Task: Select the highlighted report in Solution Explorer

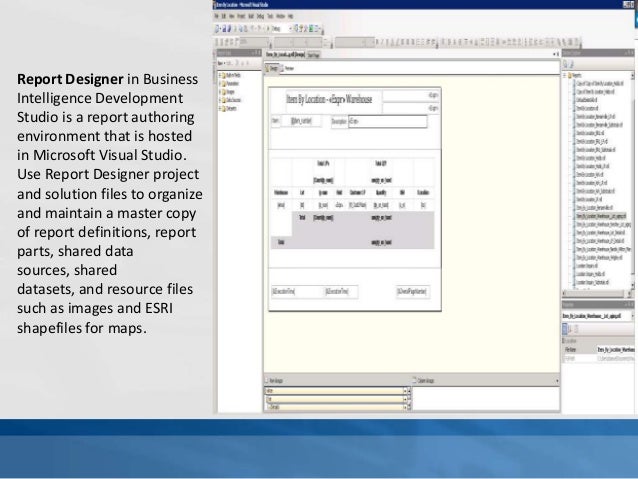Action: 601,216
